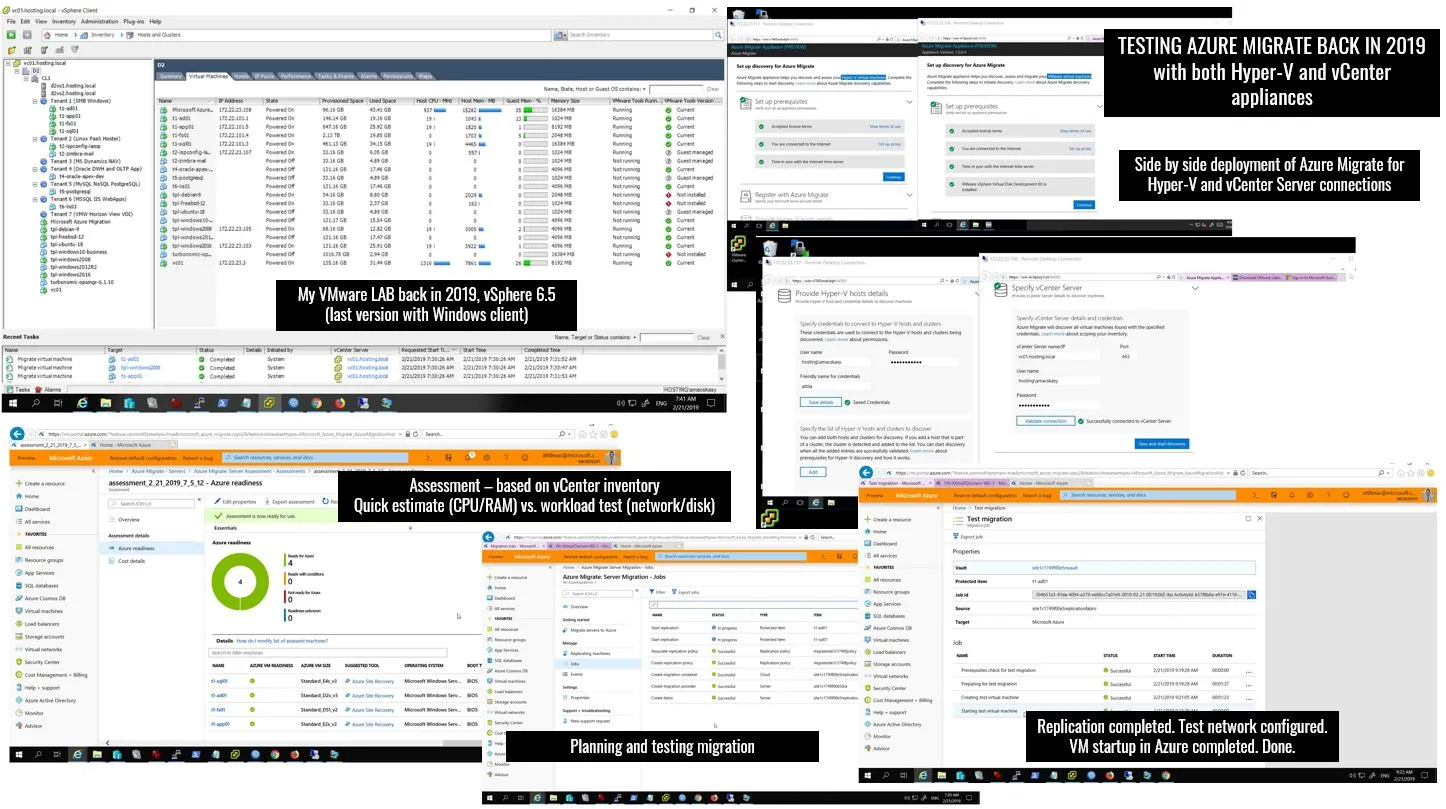Viewport: 1446px width, 809px height.
Task: Open Cloud Shell in the assessment portal header
Action: (x=430, y=458)
